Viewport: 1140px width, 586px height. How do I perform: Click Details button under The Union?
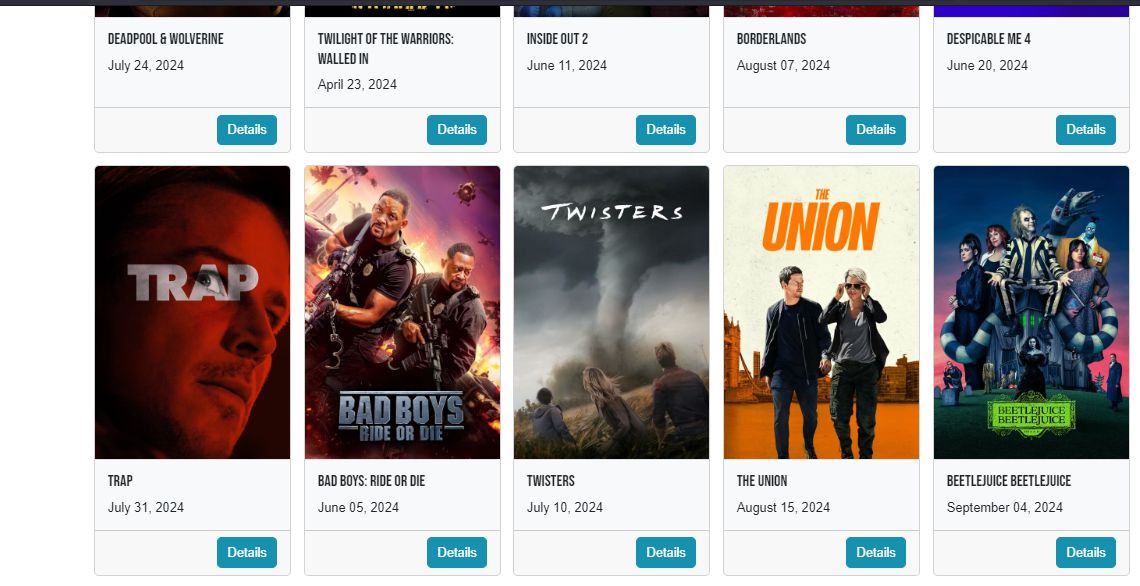tap(875, 553)
